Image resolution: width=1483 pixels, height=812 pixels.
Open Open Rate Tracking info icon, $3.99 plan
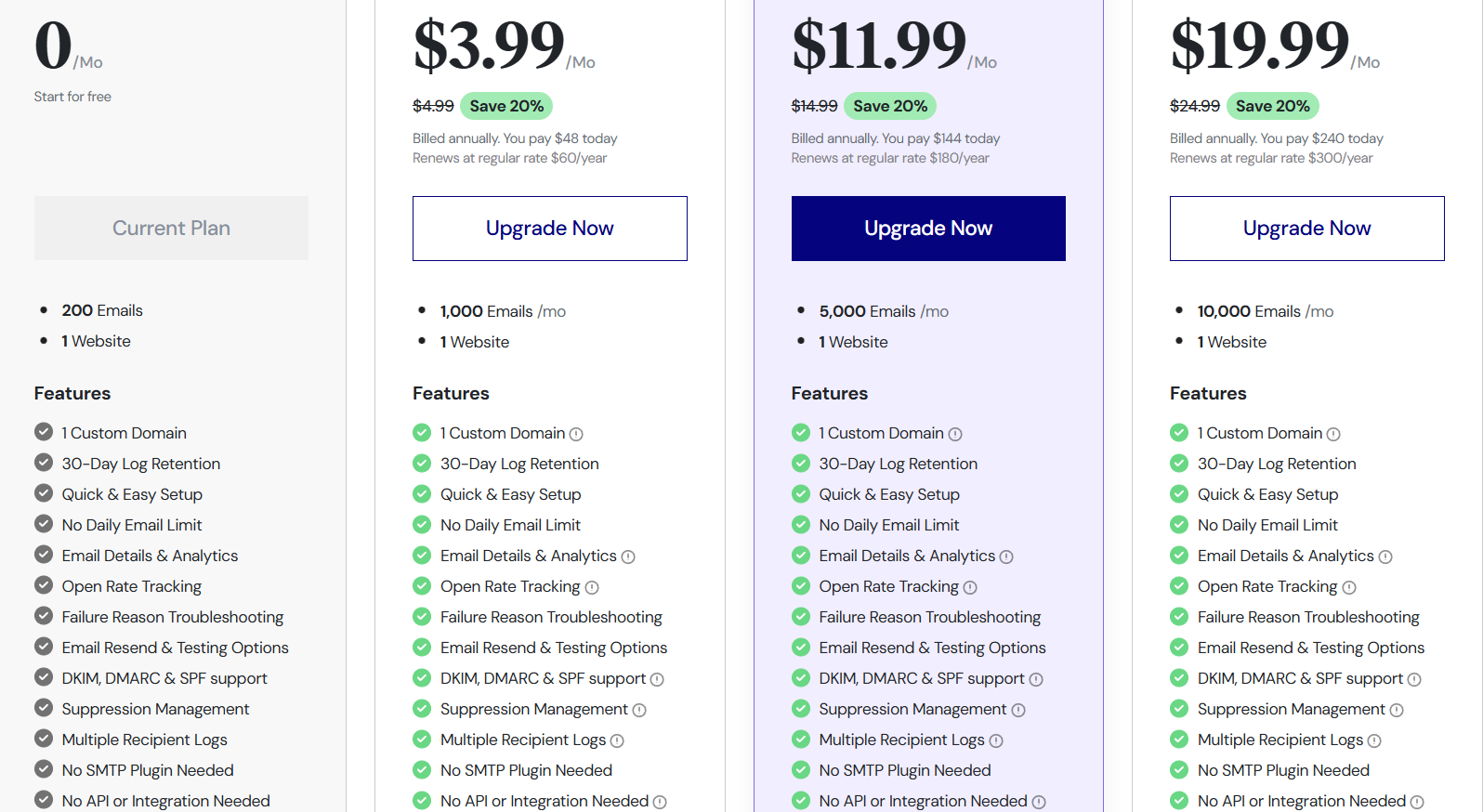click(592, 587)
